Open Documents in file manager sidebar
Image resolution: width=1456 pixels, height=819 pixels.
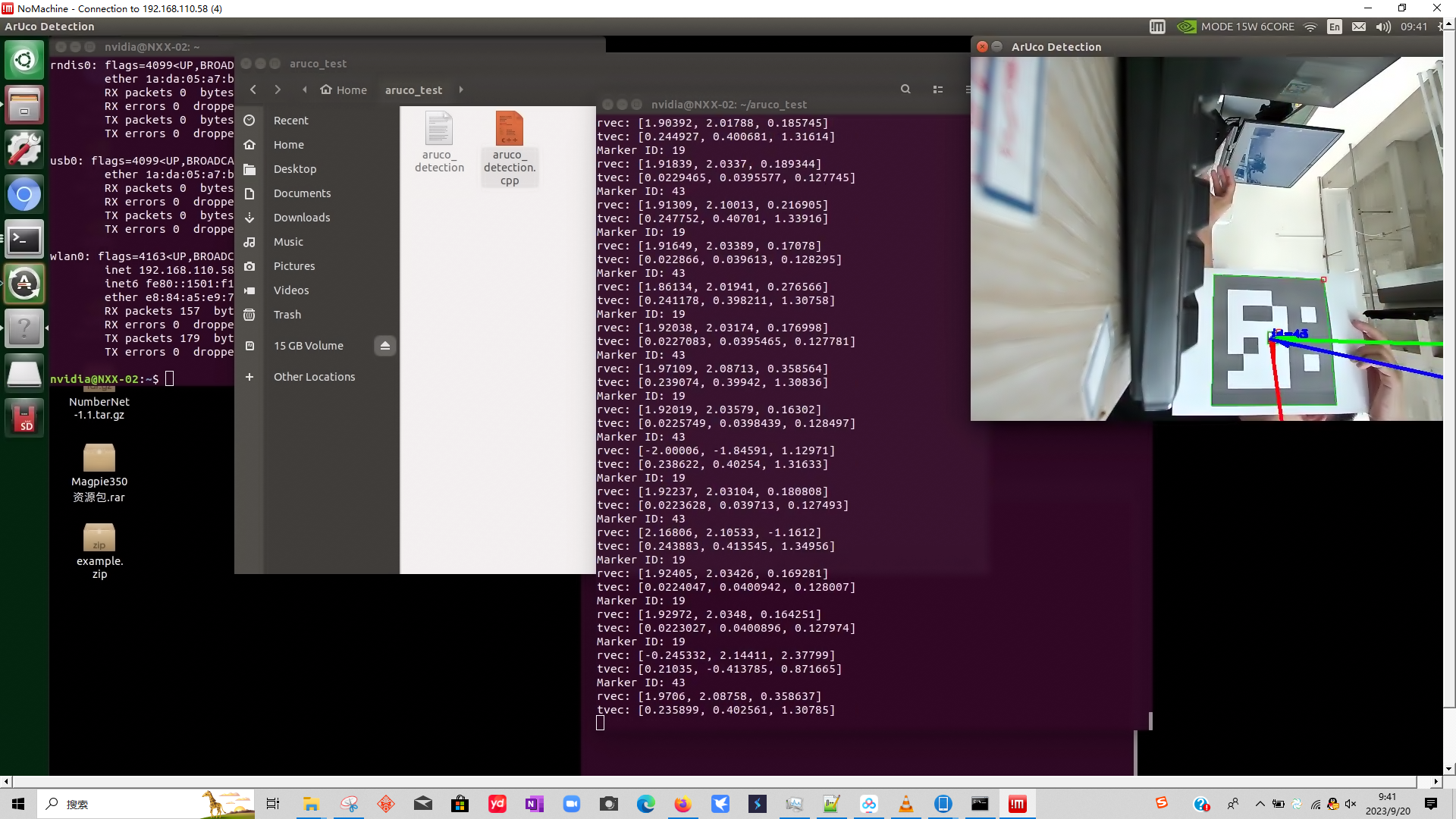pyautogui.click(x=317, y=193)
